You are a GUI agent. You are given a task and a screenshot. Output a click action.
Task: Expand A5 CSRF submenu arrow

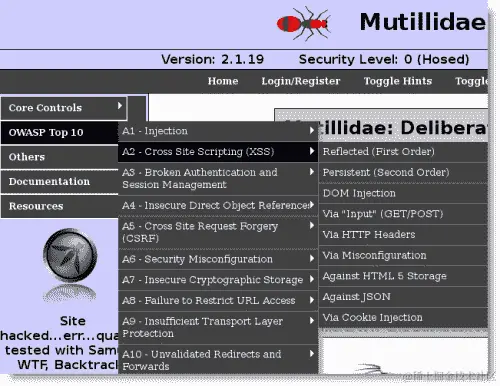click(x=312, y=225)
